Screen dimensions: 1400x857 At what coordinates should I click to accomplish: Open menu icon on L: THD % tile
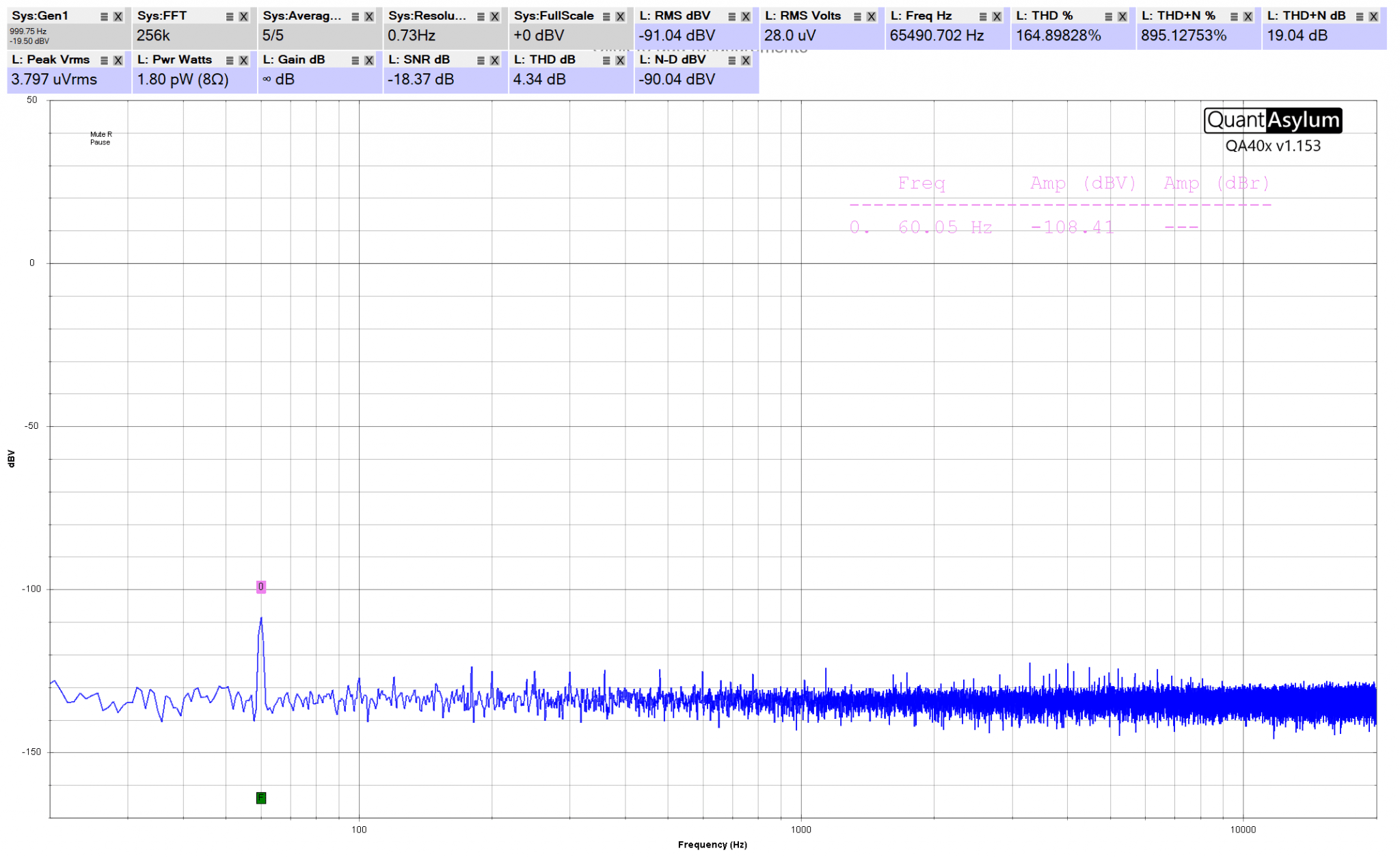click(x=1109, y=16)
